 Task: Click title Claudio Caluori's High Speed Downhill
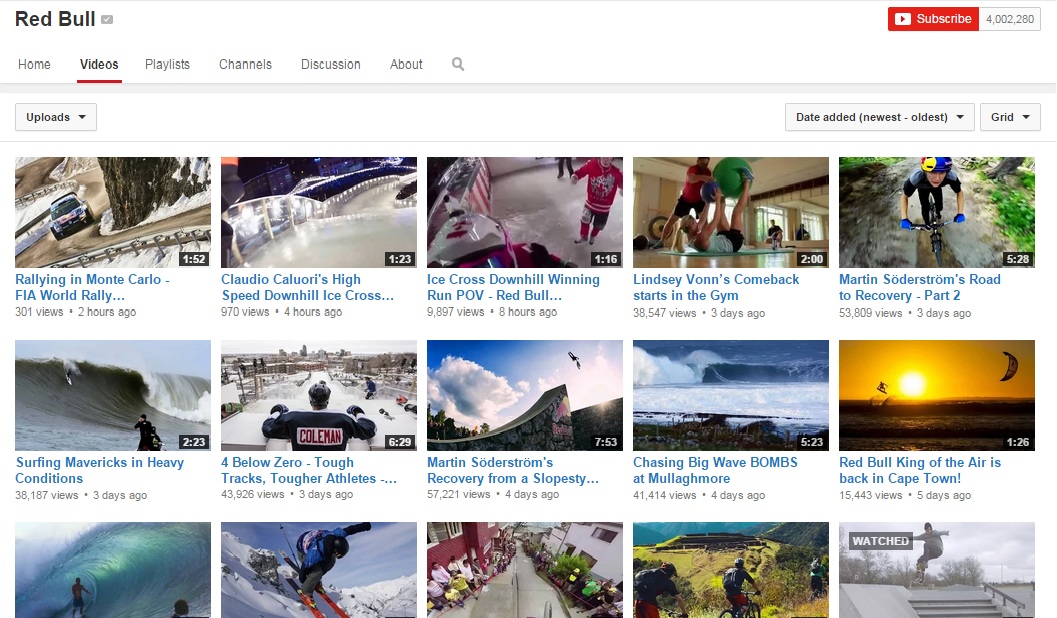[x=307, y=287]
